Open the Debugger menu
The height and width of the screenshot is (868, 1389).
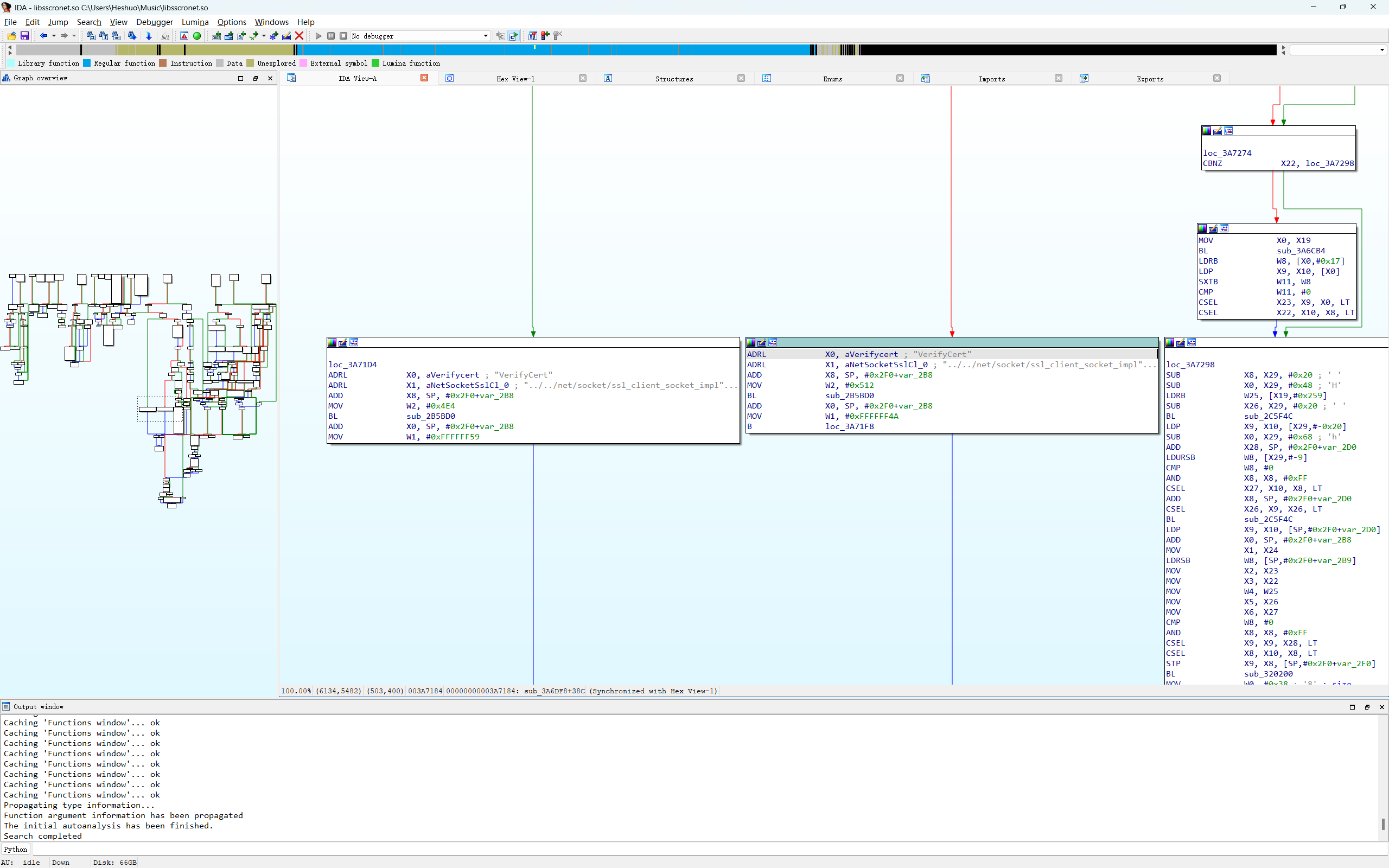point(154,22)
